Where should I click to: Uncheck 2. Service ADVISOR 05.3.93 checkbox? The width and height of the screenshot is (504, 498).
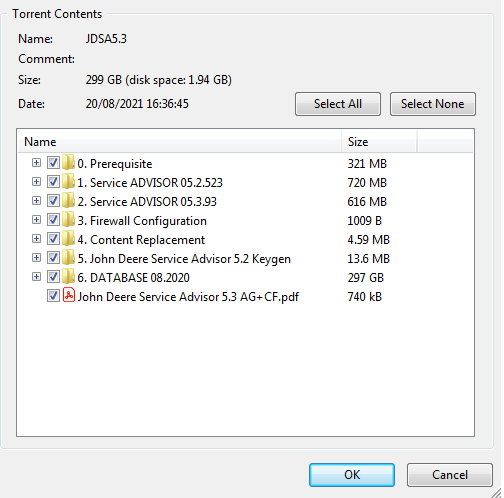(x=53, y=201)
